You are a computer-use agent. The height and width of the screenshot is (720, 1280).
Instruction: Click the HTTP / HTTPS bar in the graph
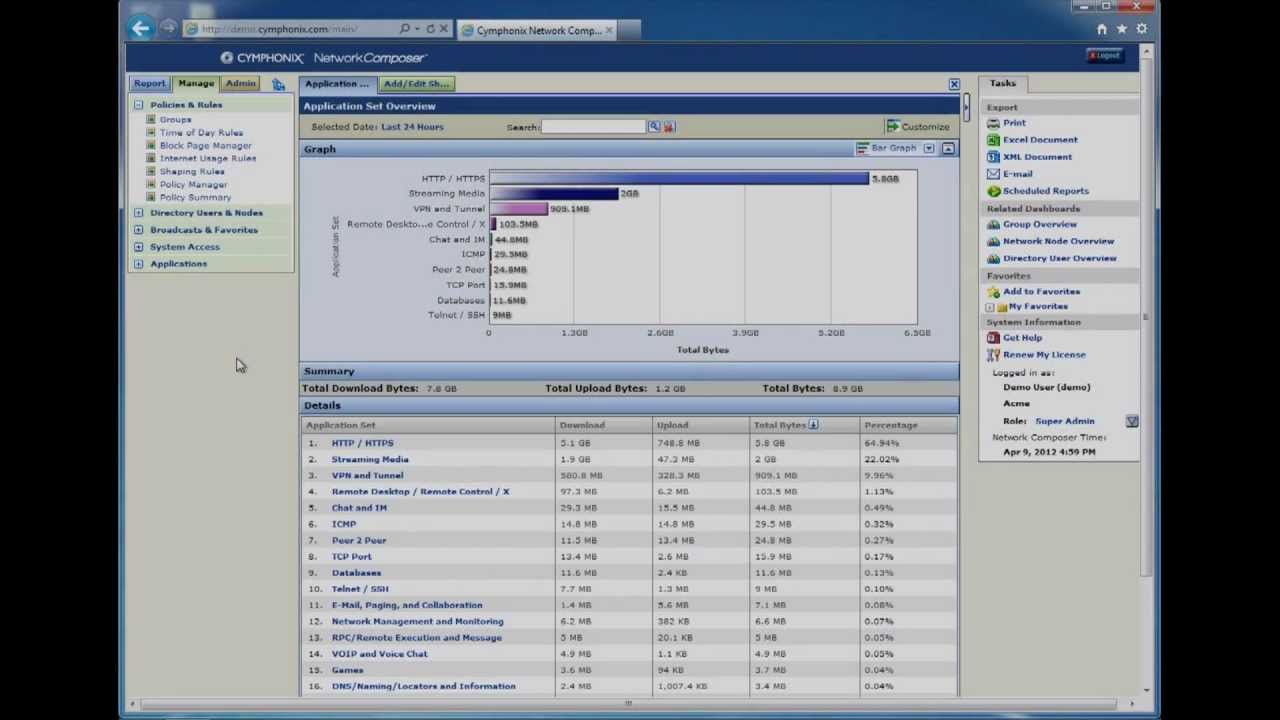pos(679,178)
